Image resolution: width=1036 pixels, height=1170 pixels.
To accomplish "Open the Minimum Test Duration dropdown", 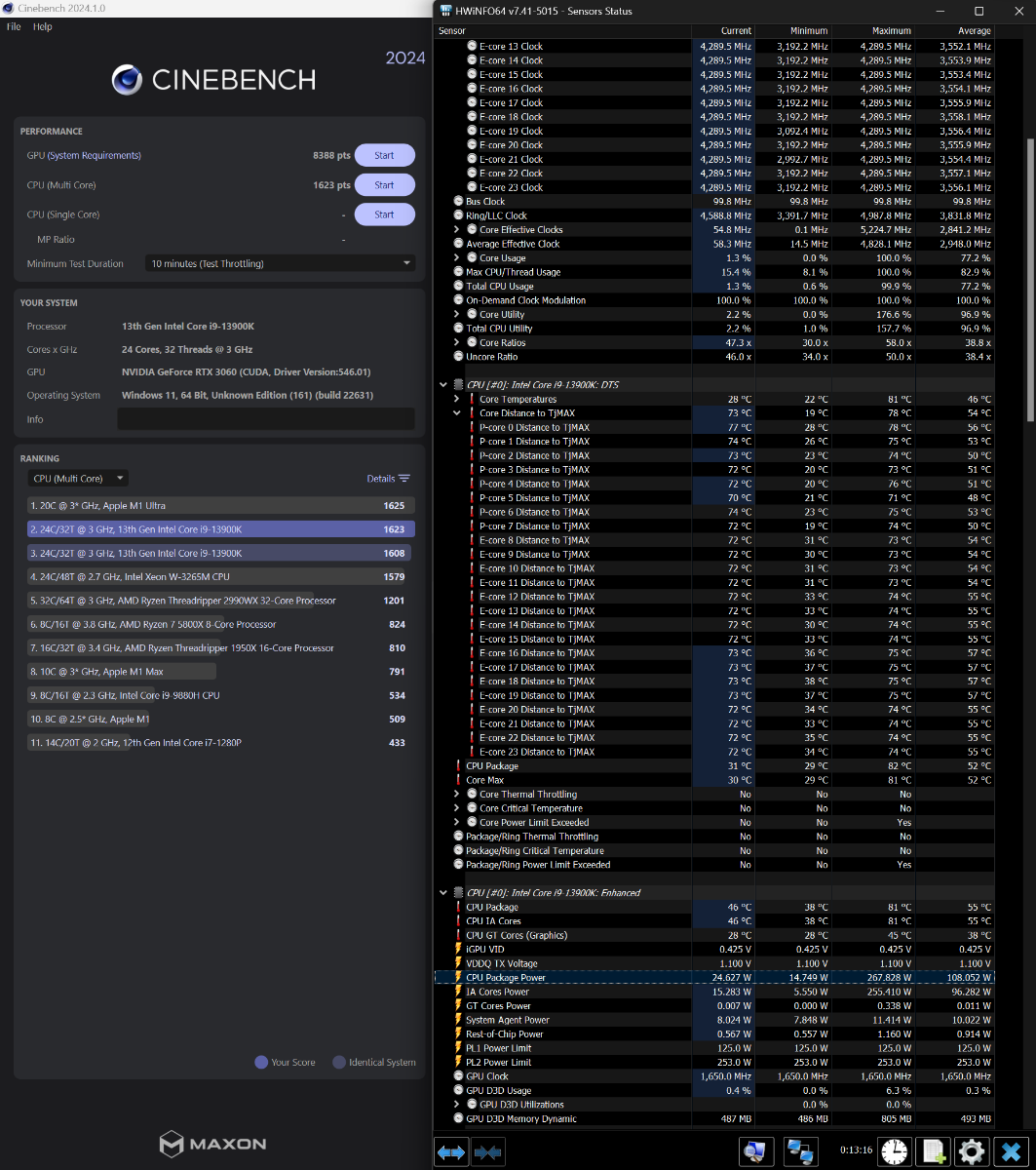I will [x=280, y=263].
